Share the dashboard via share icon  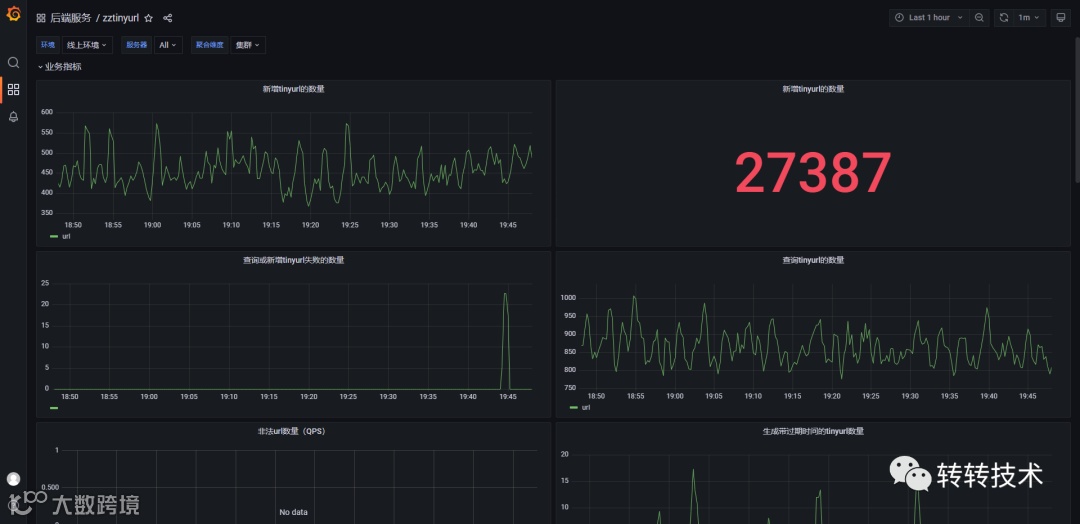tap(167, 18)
